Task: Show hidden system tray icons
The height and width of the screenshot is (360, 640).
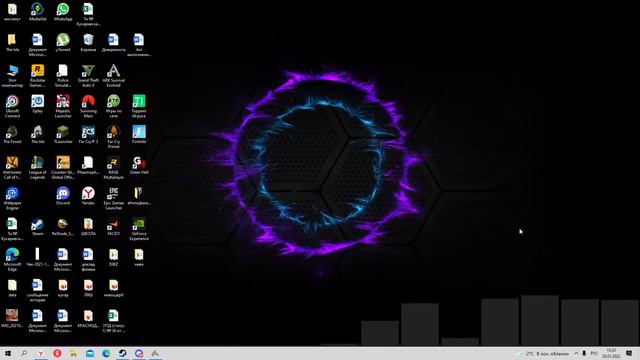Action: tap(576, 353)
